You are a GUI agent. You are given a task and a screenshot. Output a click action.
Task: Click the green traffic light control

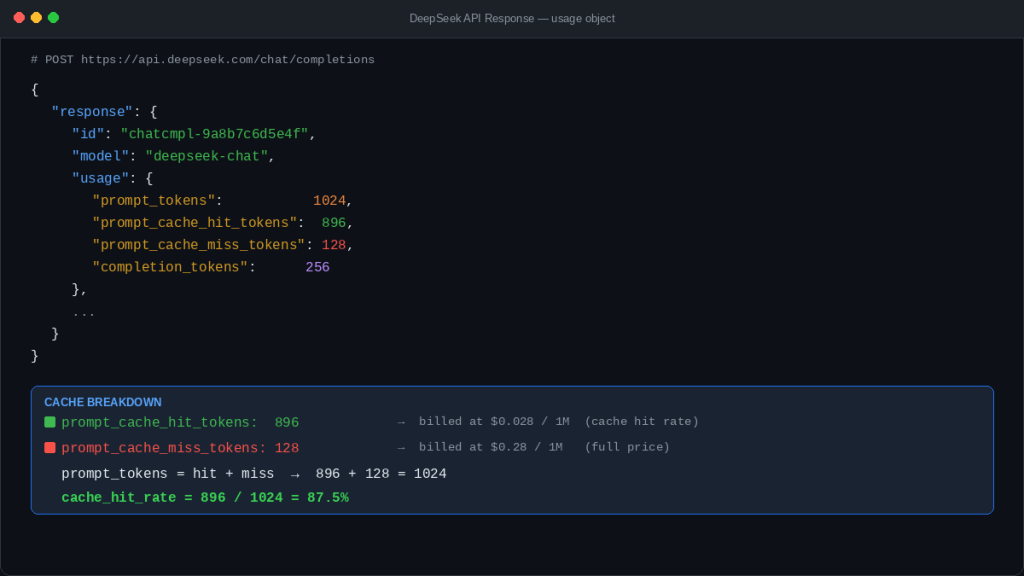(53, 17)
